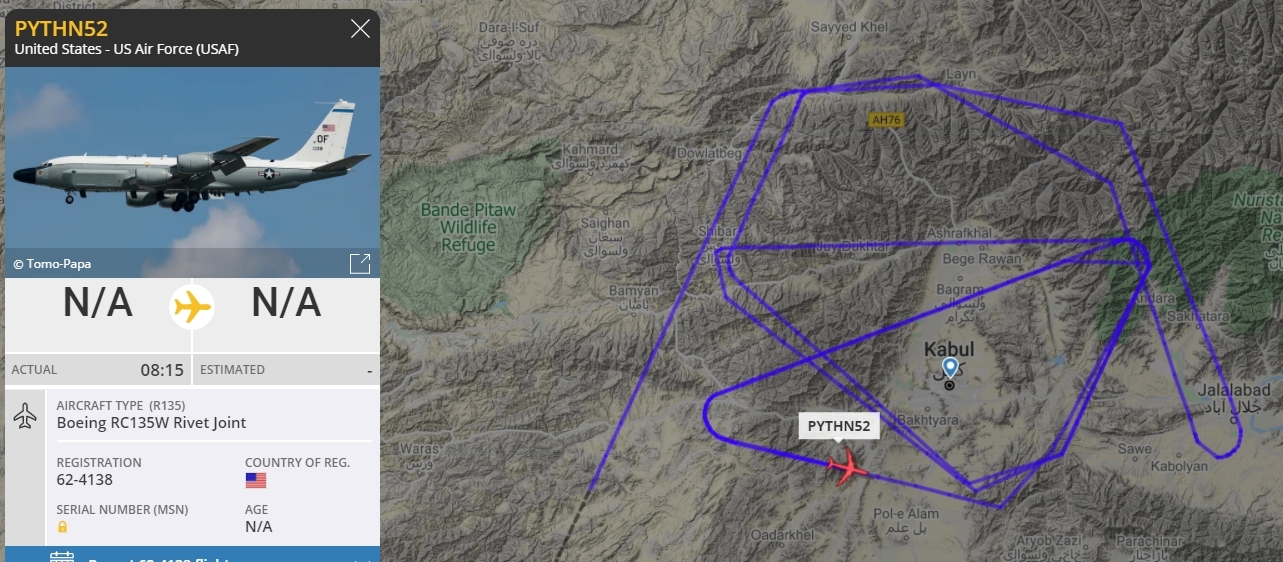The width and height of the screenshot is (1283, 562).
Task: Click the yellow lock icon under Serial Number
Action: coord(62,527)
